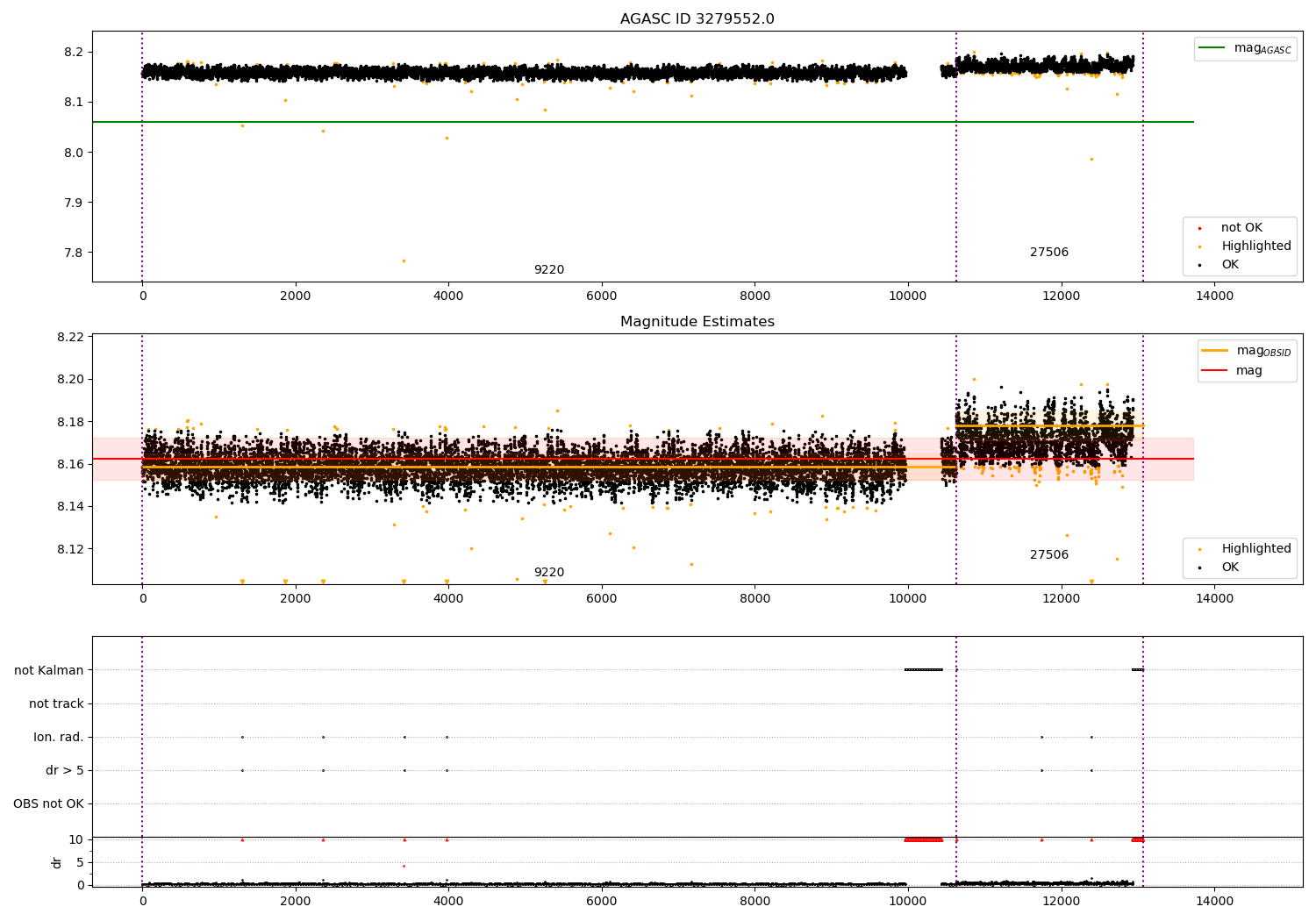Click the "not track" axis label

pyautogui.click(x=56, y=704)
